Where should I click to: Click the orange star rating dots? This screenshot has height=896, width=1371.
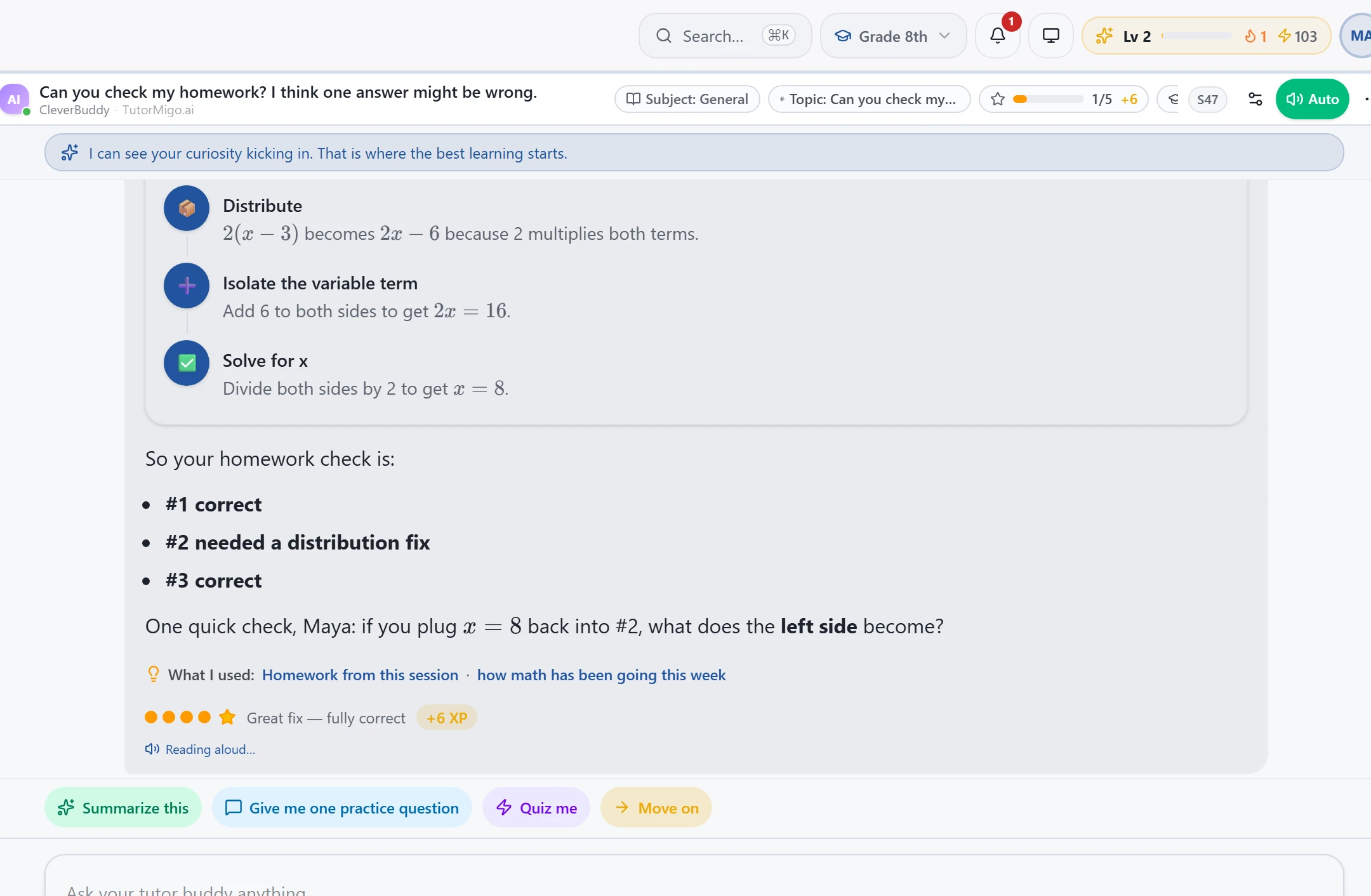coord(190,717)
